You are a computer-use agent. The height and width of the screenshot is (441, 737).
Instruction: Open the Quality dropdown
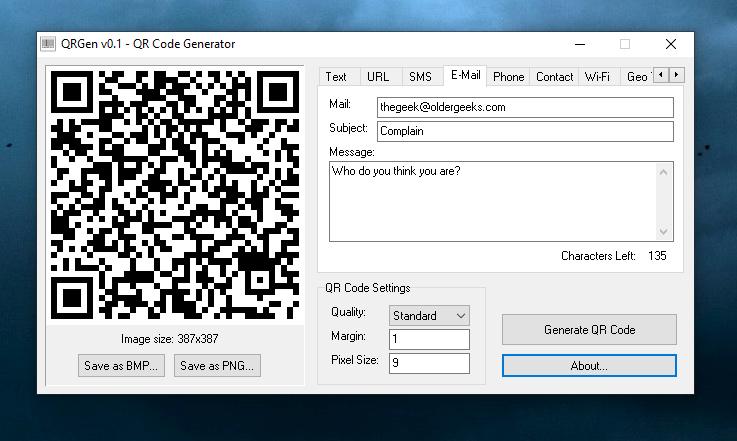[429, 315]
